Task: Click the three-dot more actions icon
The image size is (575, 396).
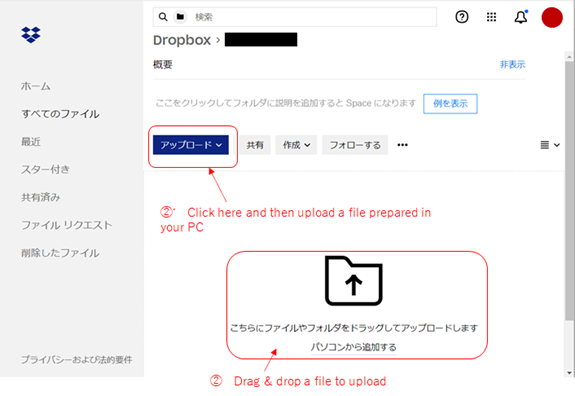Action: [402, 145]
